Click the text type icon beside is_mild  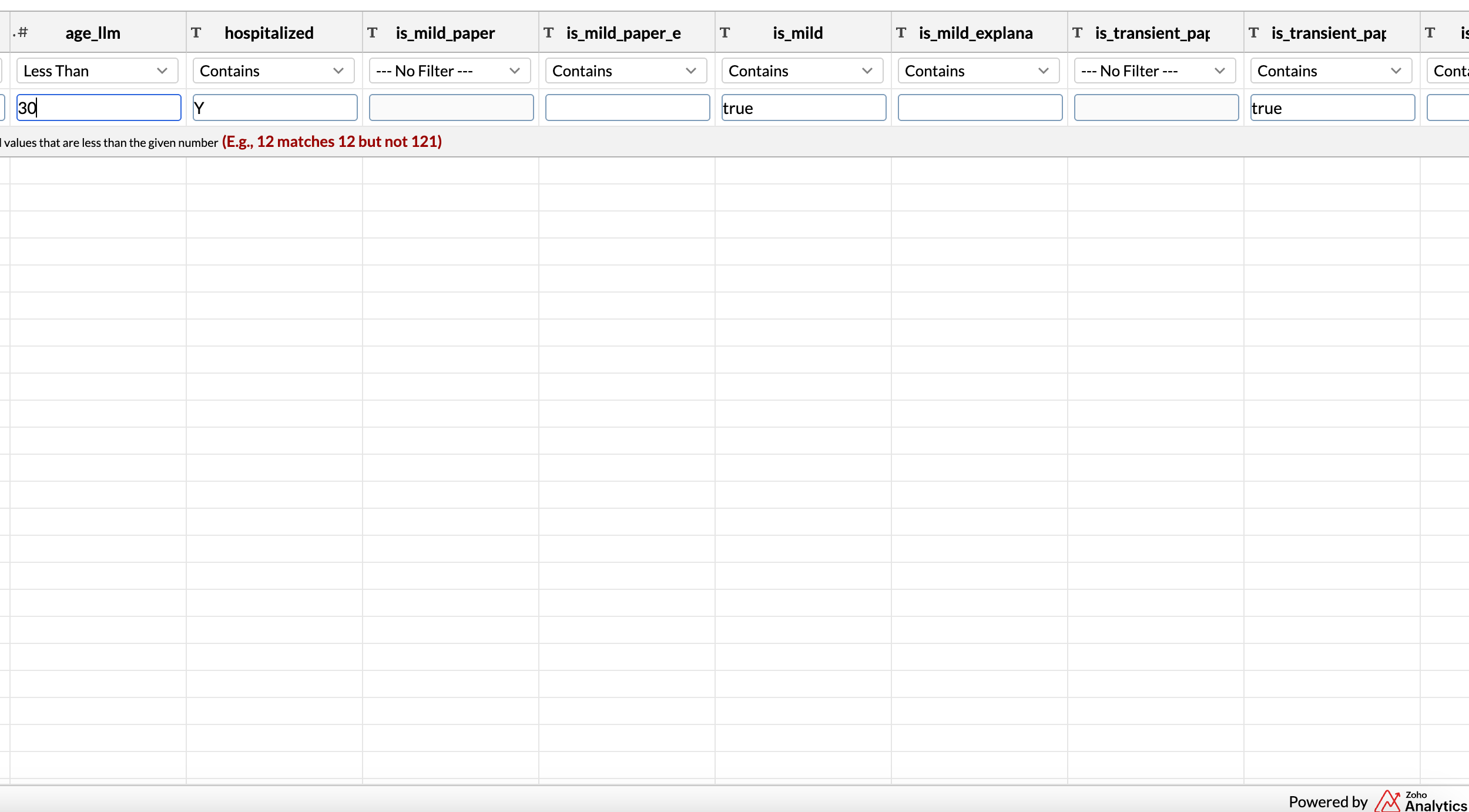point(725,32)
